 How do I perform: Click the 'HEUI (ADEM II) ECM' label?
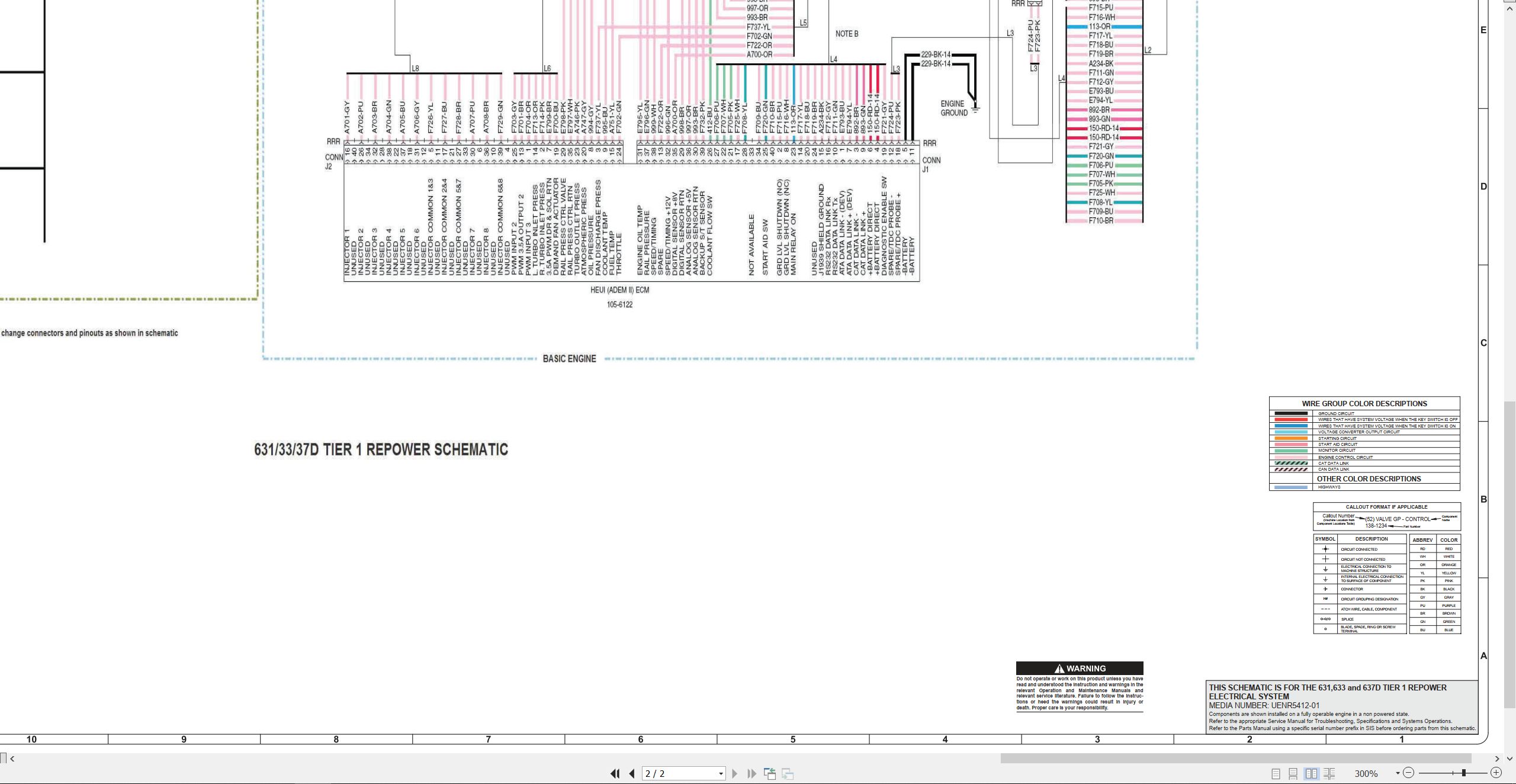tap(619, 290)
